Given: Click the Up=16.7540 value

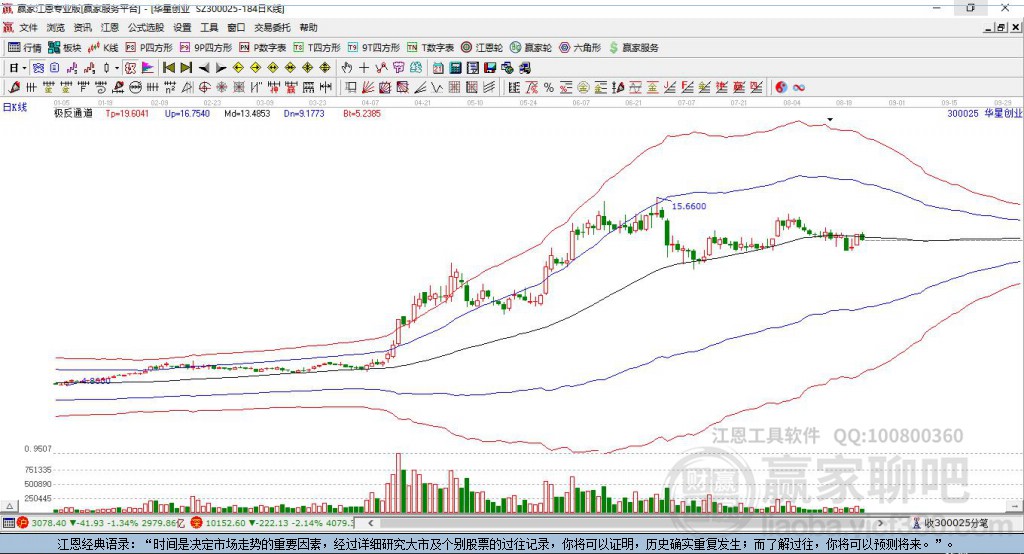Looking at the screenshot, I should [187, 114].
